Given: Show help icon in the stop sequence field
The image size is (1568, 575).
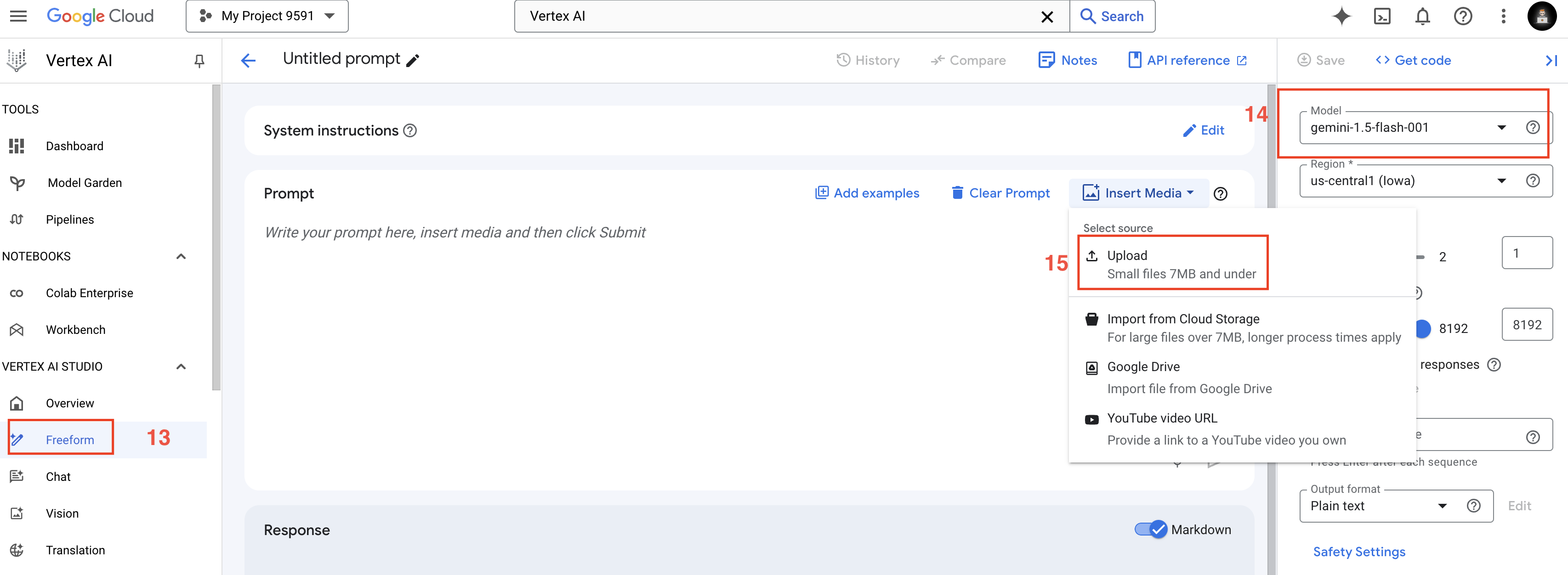Looking at the screenshot, I should click(x=1533, y=438).
